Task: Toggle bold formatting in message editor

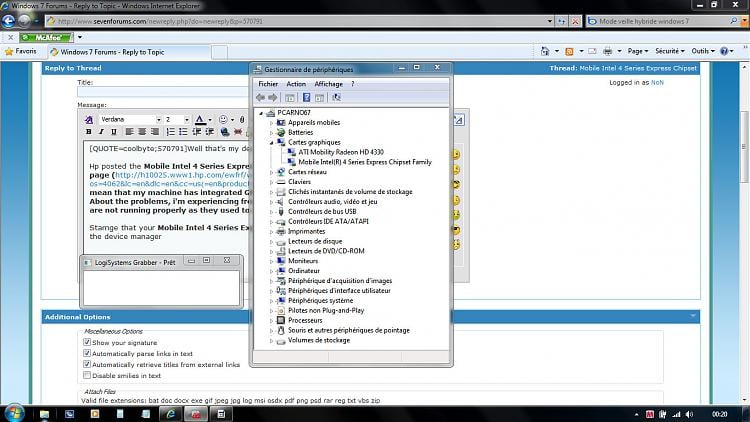Action: [88, 132]
